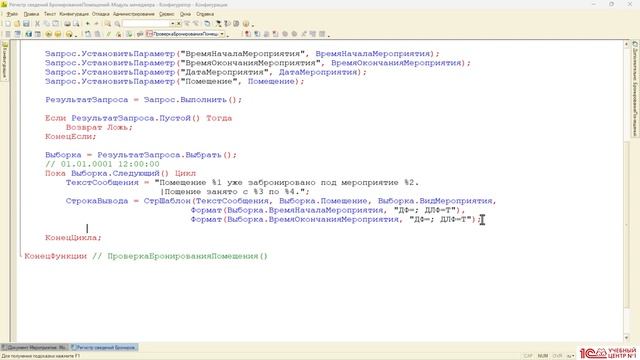Open the Конфигурация menu
This screenshot has width=640, height=360.
(x=74, y=14)
